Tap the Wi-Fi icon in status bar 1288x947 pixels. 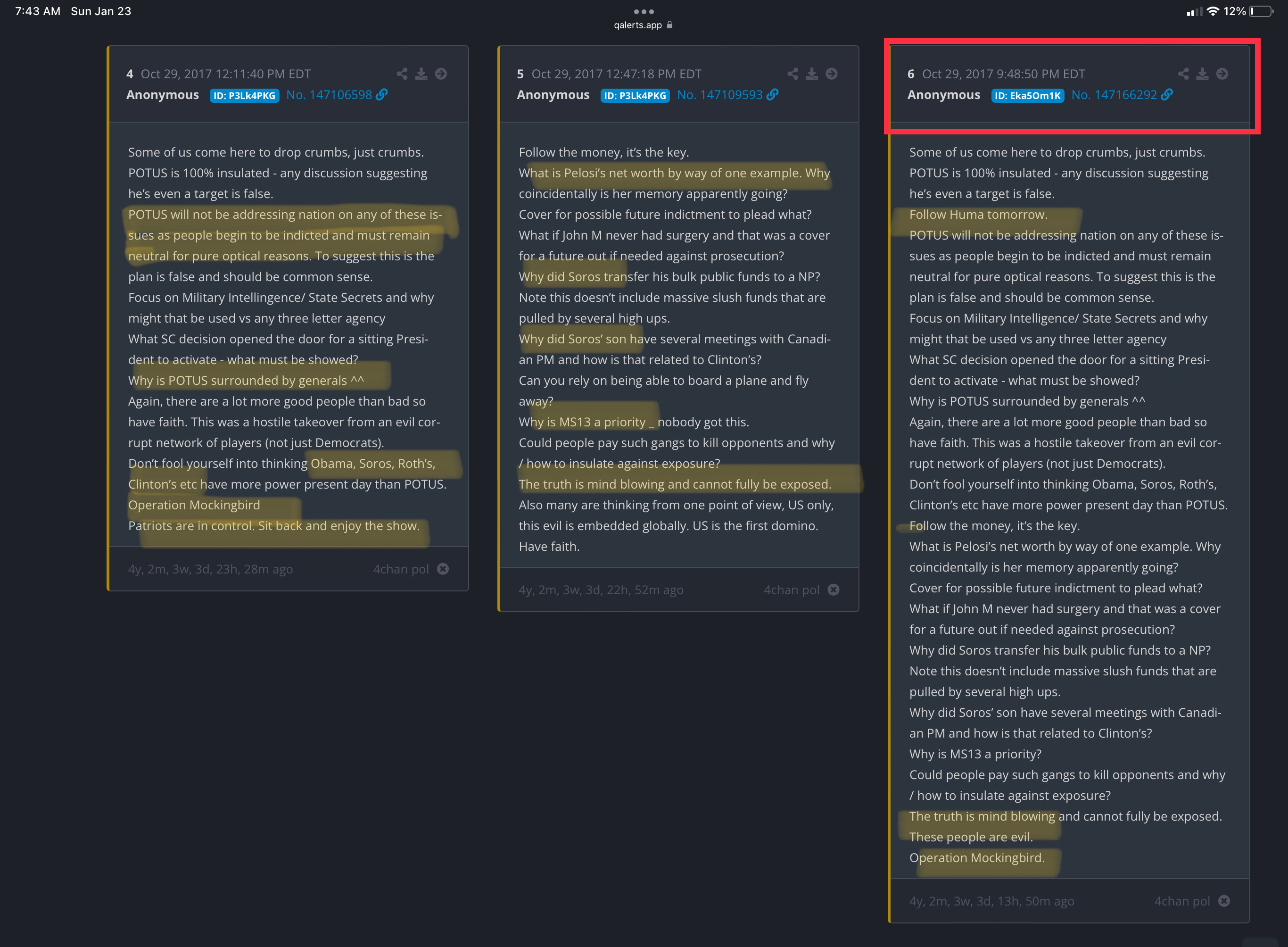(x=1213, y=11)
